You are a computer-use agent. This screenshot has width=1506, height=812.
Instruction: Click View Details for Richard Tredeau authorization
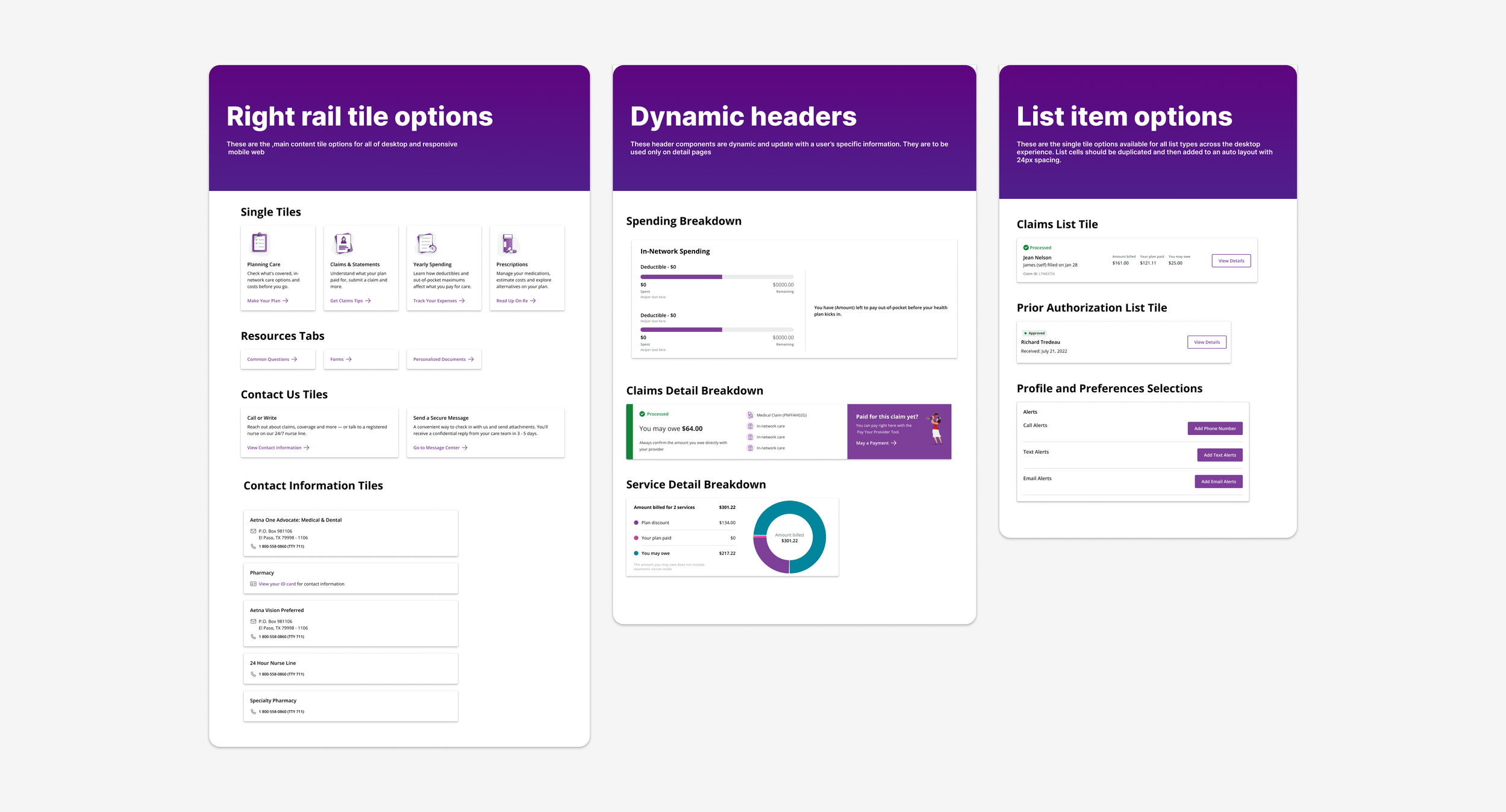coord(1207,342)
